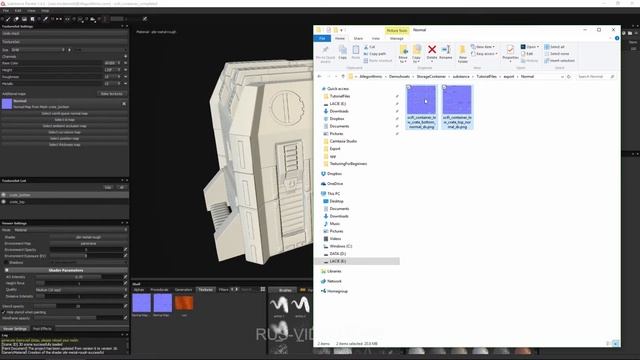Screen dimensions: 640x360
Task: Remove Normal map with X button
Action: pos(124,104)
